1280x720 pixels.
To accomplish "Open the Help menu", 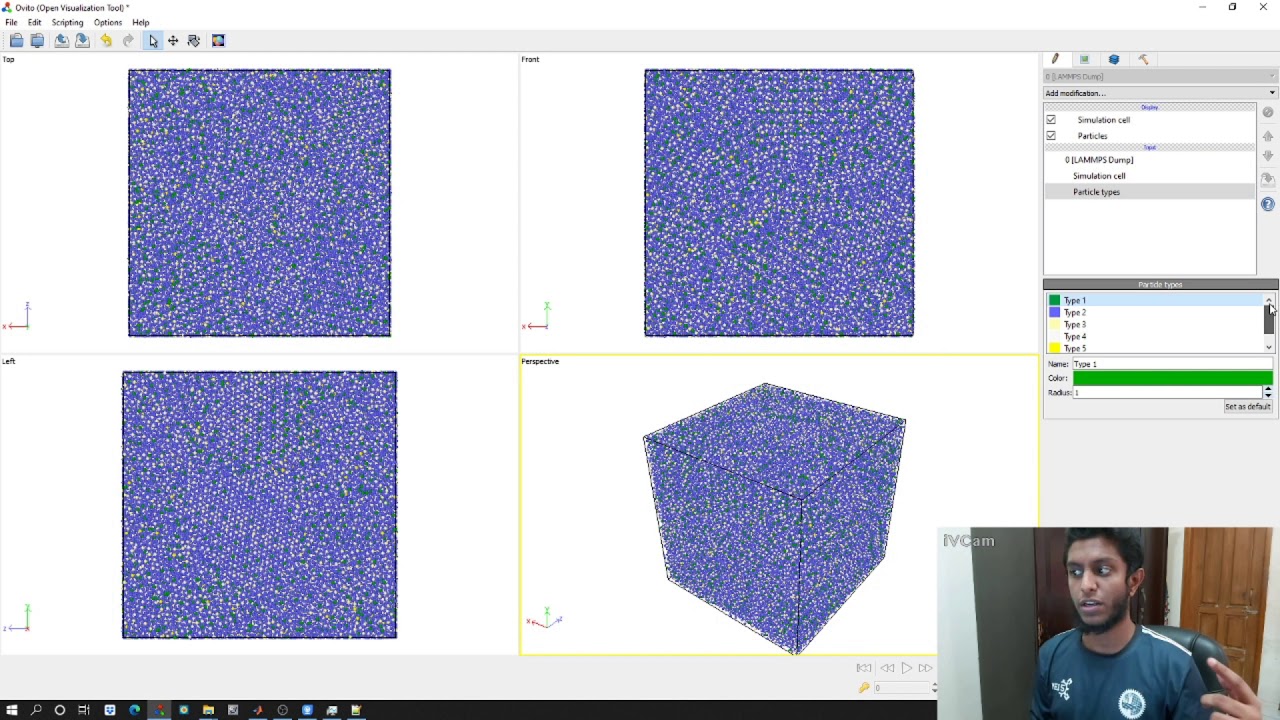I will (x=141, y=22).
